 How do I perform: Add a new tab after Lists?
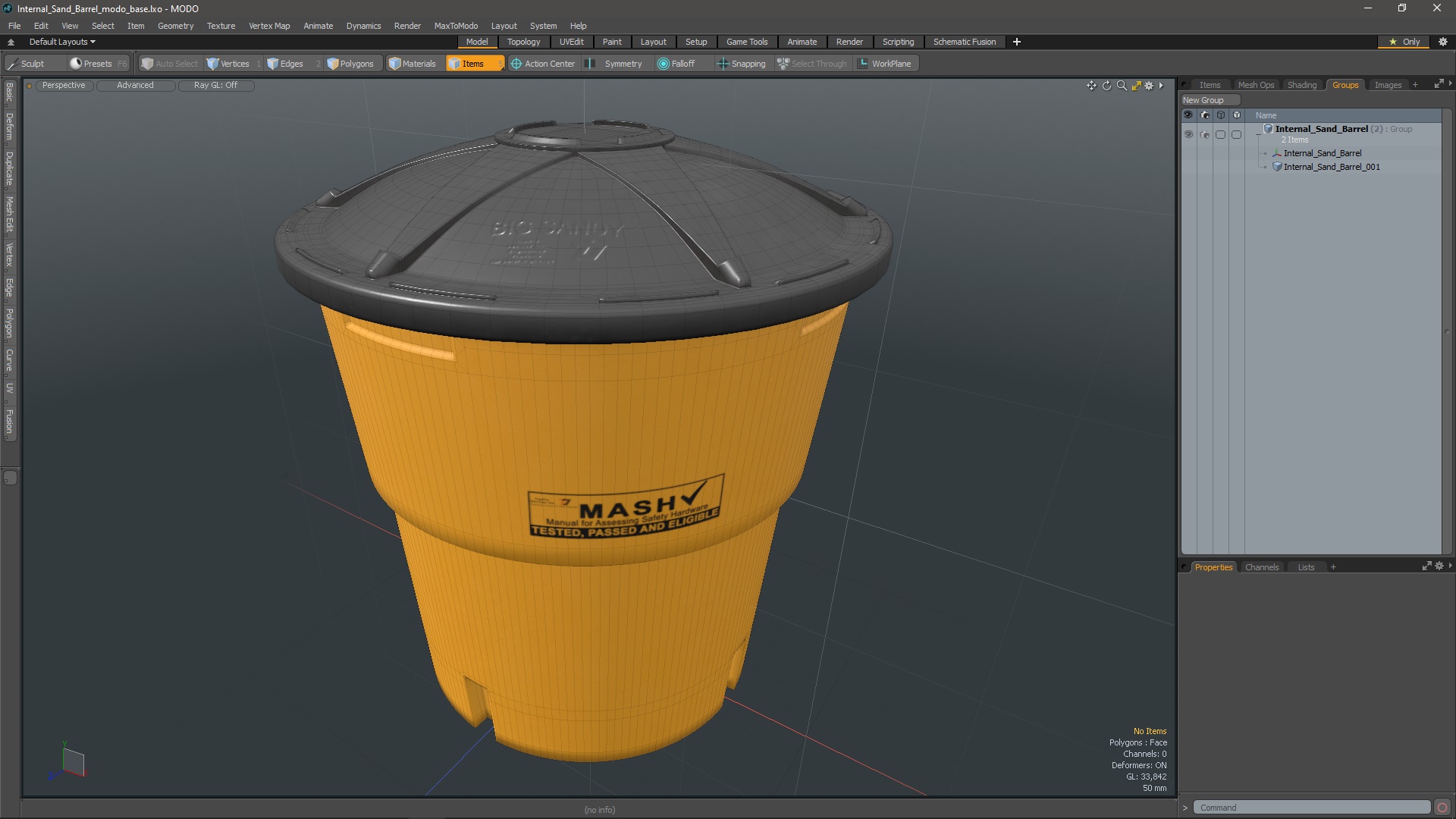pyautogui.click(x=1332, y=567)
